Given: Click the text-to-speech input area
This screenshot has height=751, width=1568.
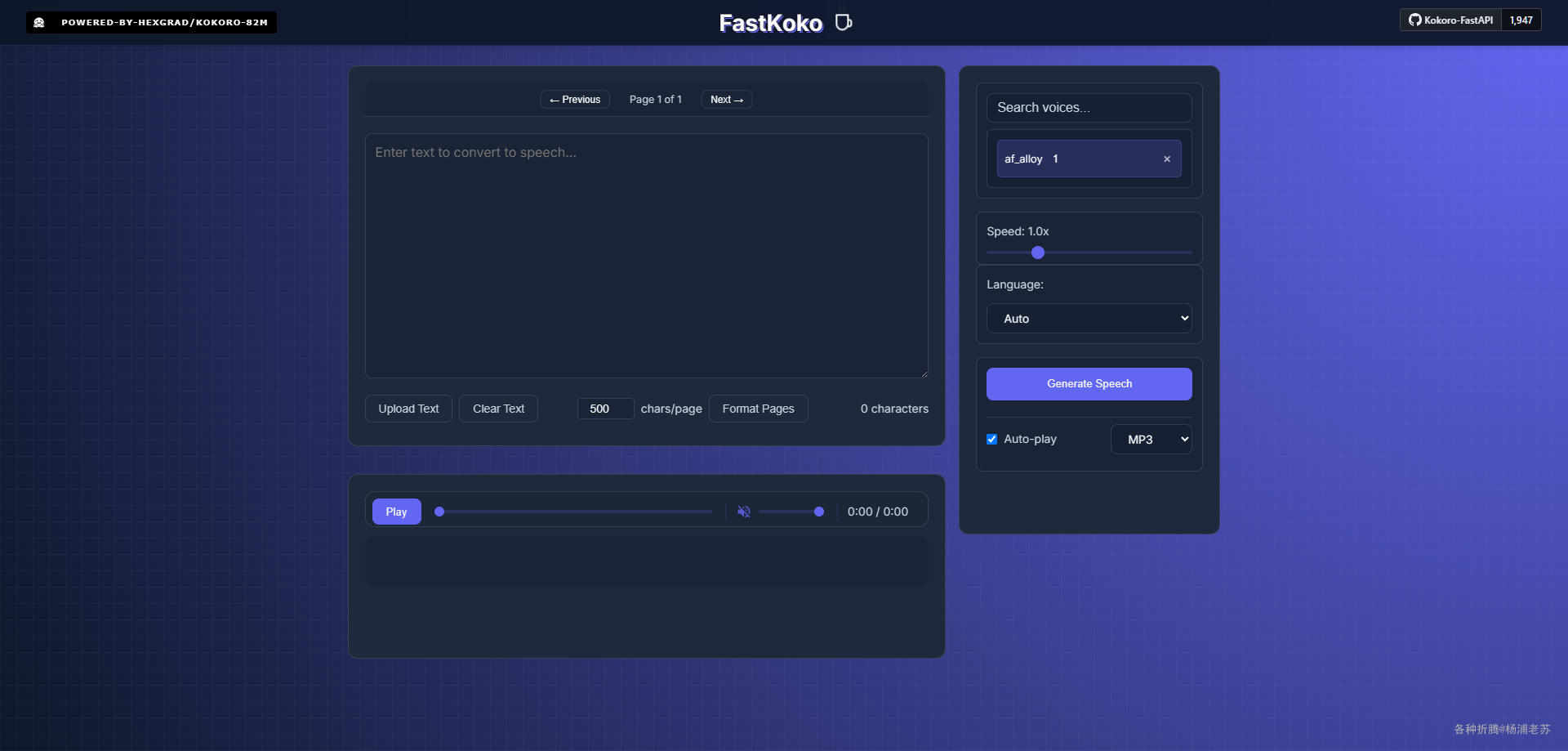Looking at the screenshot, I should coord(647,256).
